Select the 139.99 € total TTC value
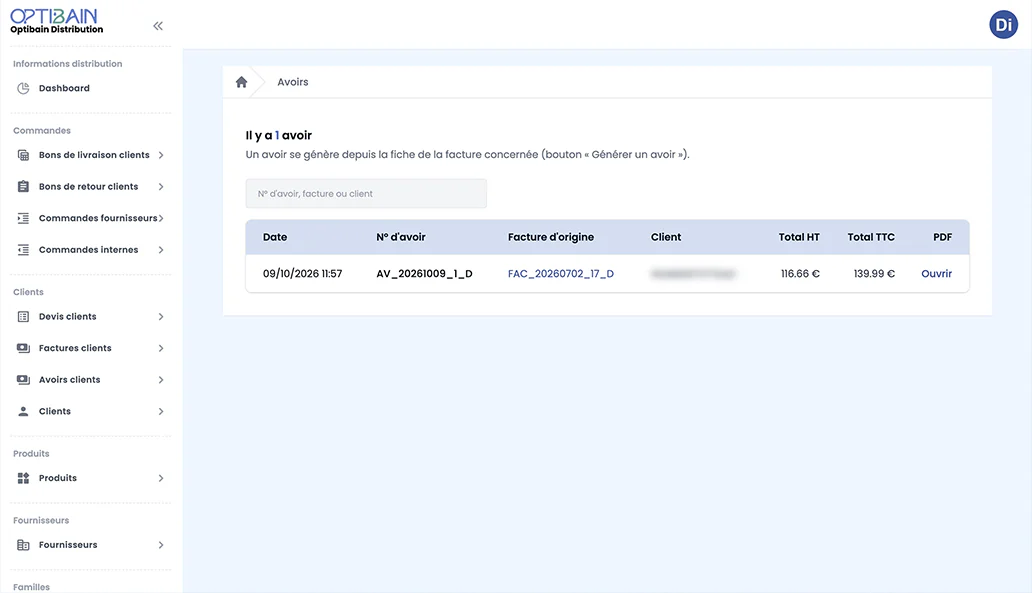Viewport: 1032px width, 593px height. (x=874, y=274)
